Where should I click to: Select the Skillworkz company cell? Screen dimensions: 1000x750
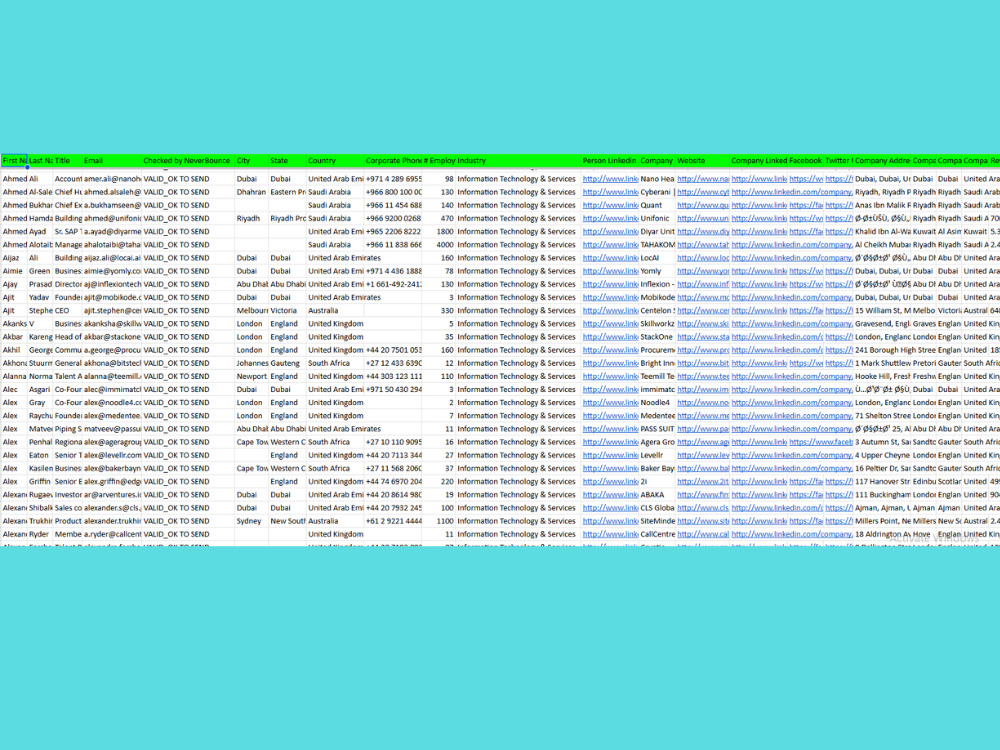pos(658,323)
